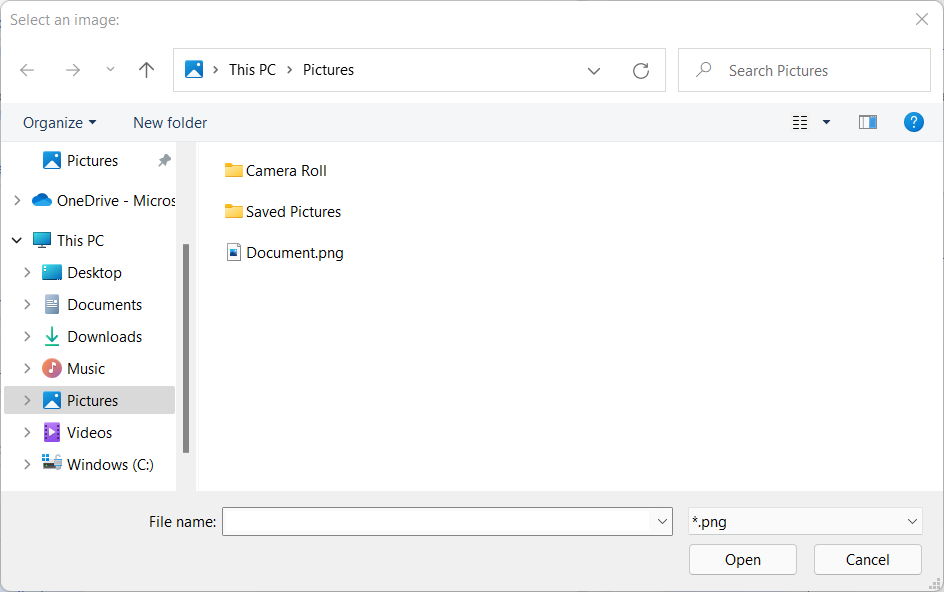This screenshot has height=592, width=944.
Task: Expand the OneDrive tree node
Action: pyautogui.click(x=17, y=200)
